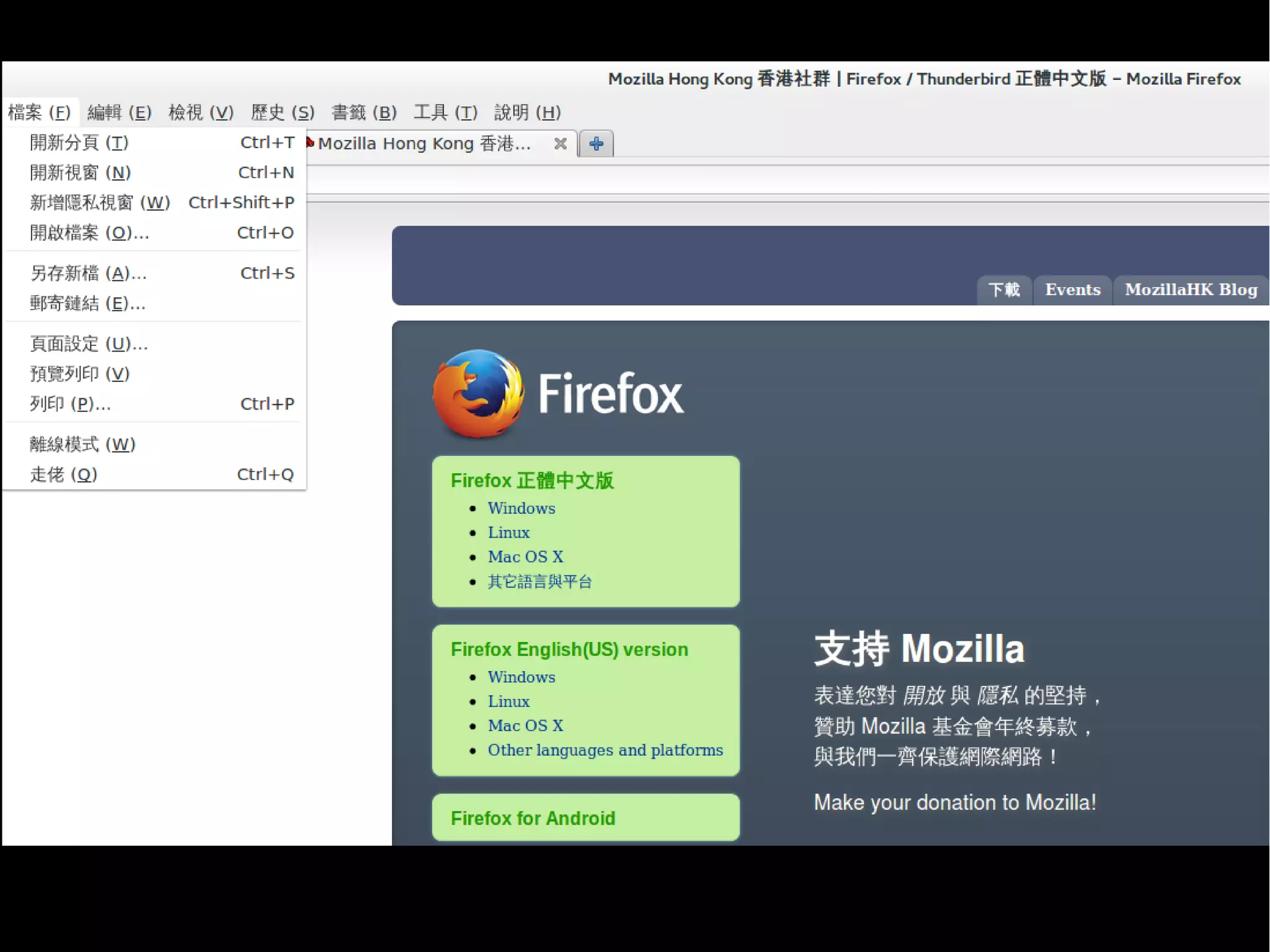Open the 檢視 (V) menu
1270x952 pixels.
click(x=201, y=112)
